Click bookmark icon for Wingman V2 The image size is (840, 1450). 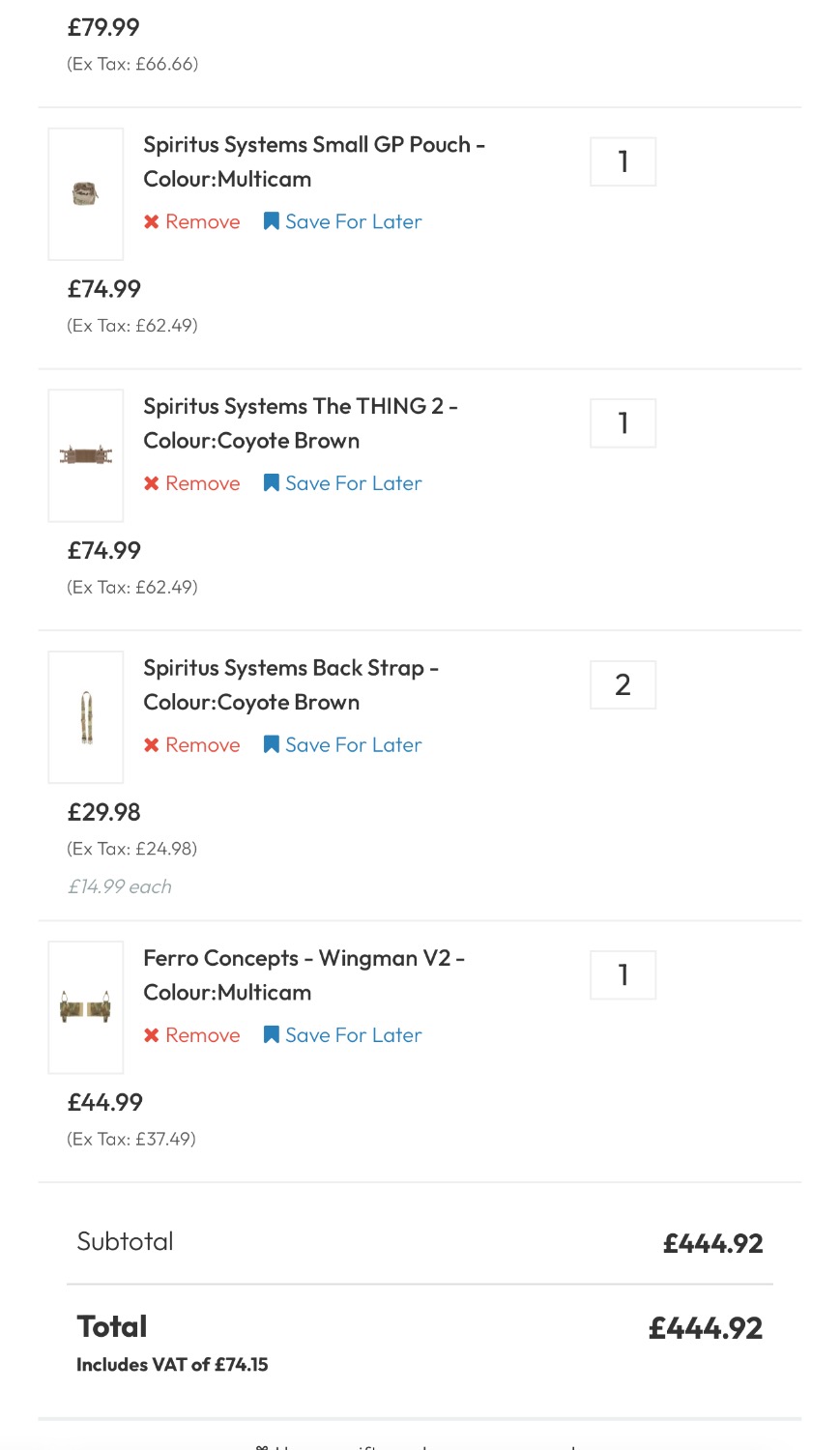[x=272, y=1035]
